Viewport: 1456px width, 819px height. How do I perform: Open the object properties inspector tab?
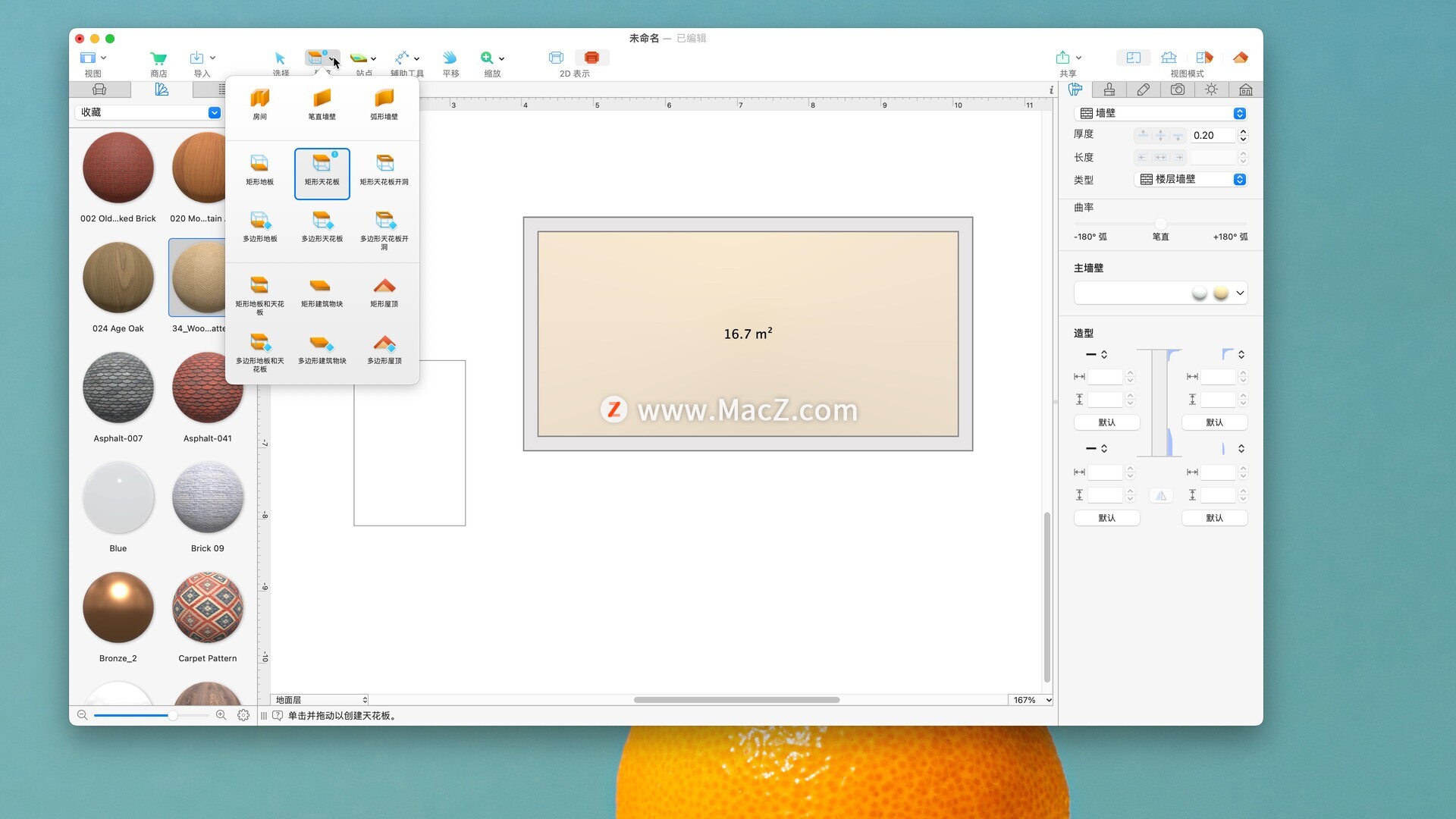coord(1075,89)
